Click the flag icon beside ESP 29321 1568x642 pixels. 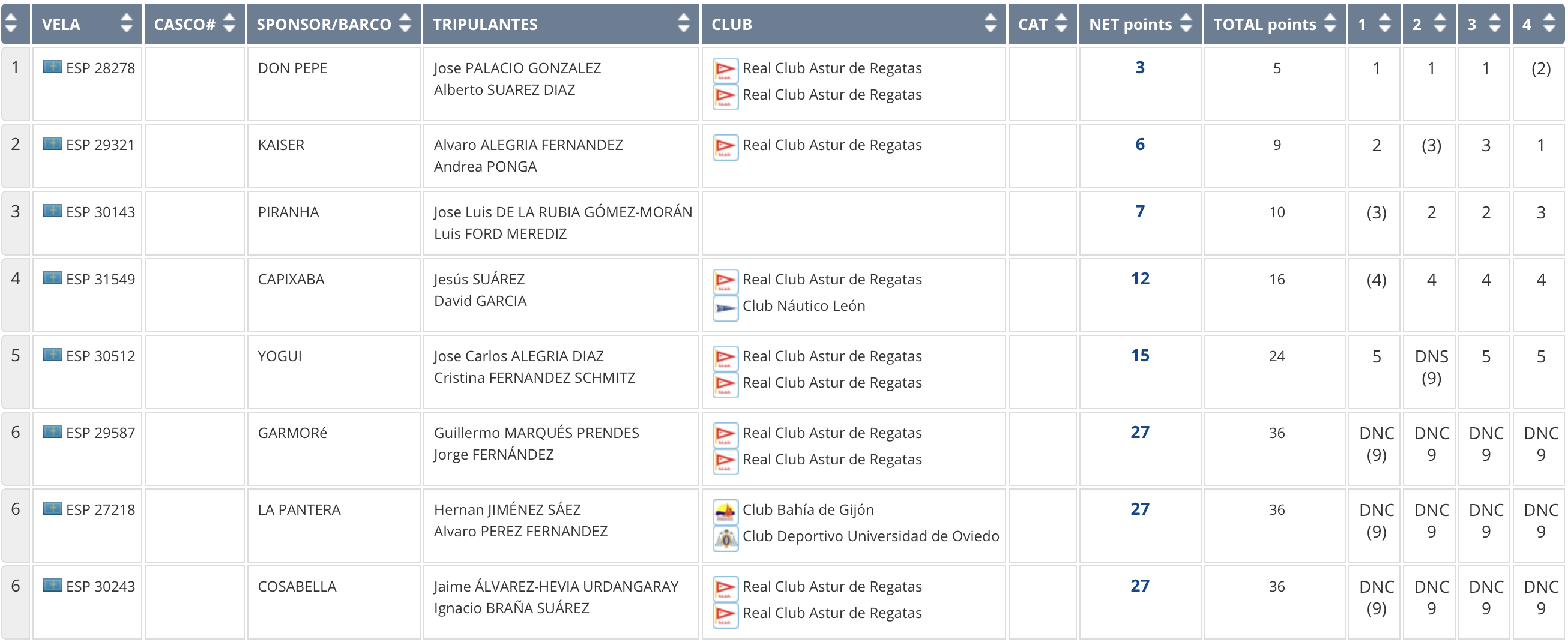(x=52, y=143)
